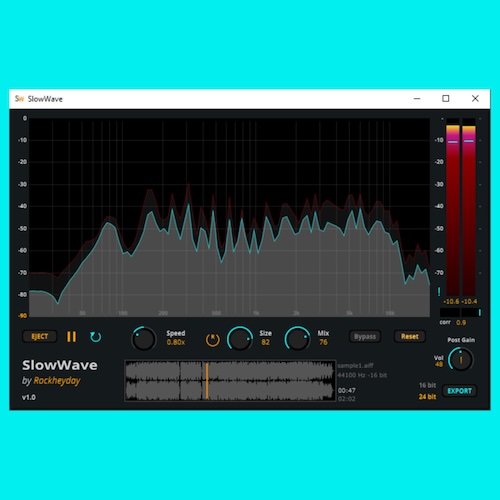Image resolution: width=500 pixels, height=500 pixels.
Task: Click the 44100 Hz -16 bit info text
Action: point(362,375)
